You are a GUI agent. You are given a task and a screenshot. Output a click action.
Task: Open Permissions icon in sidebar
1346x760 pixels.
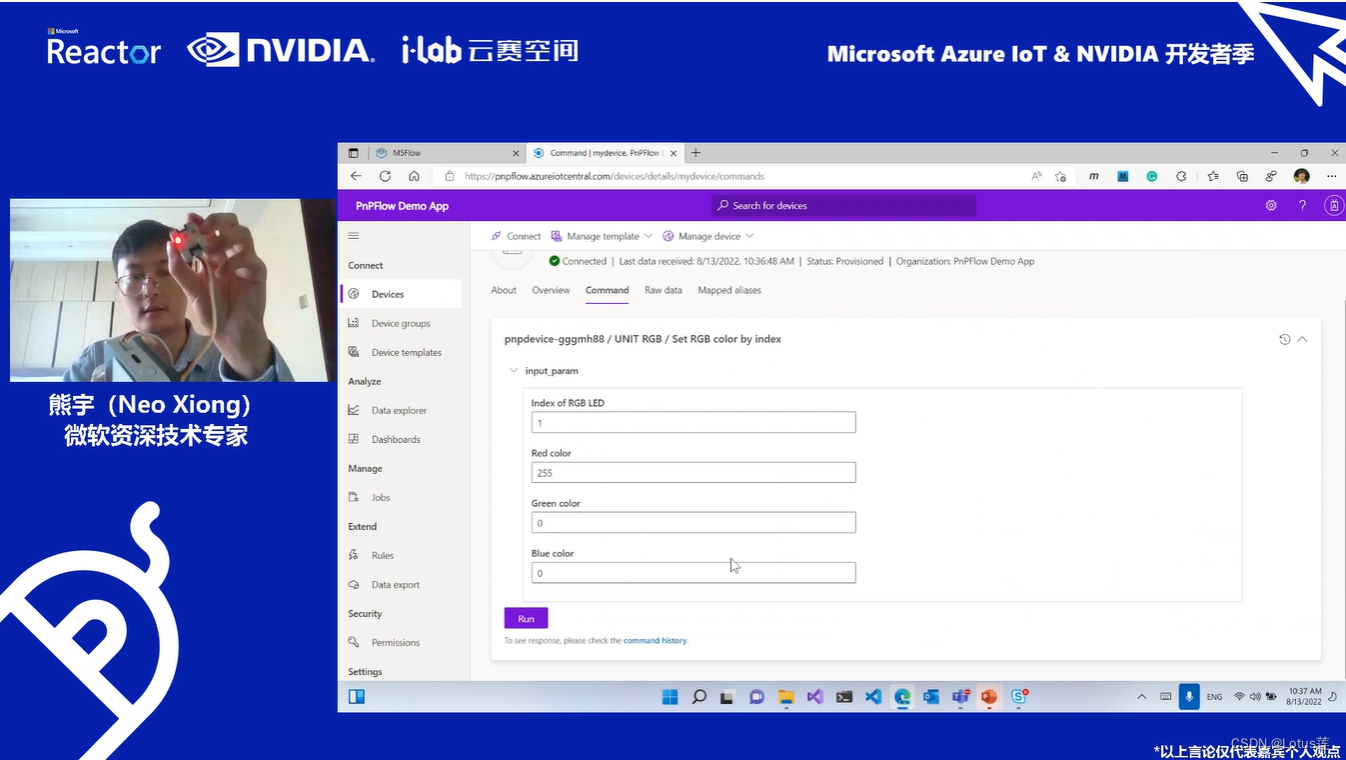pos(353,642)
